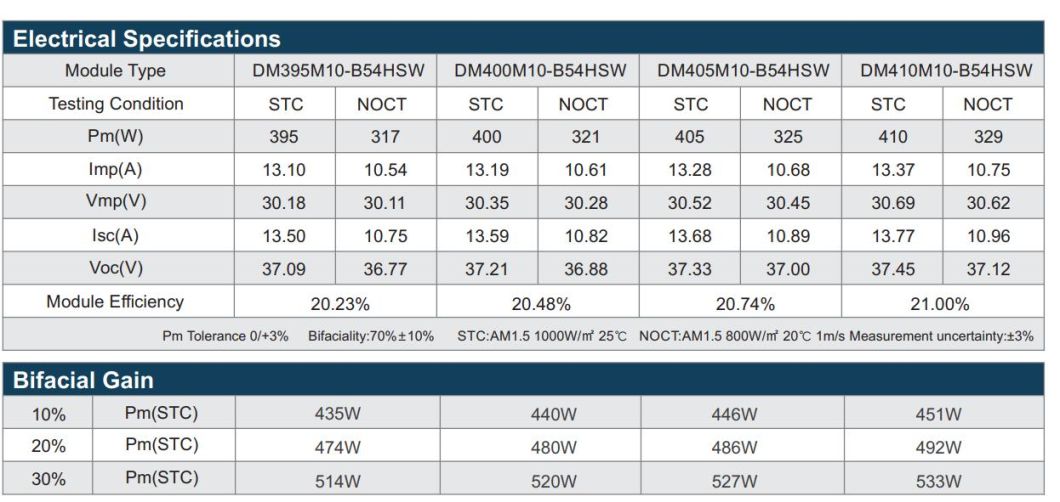Click the 13.10 Imp value cell
The width and height of the screenshot is (1060, 502).
coord(285,170)
